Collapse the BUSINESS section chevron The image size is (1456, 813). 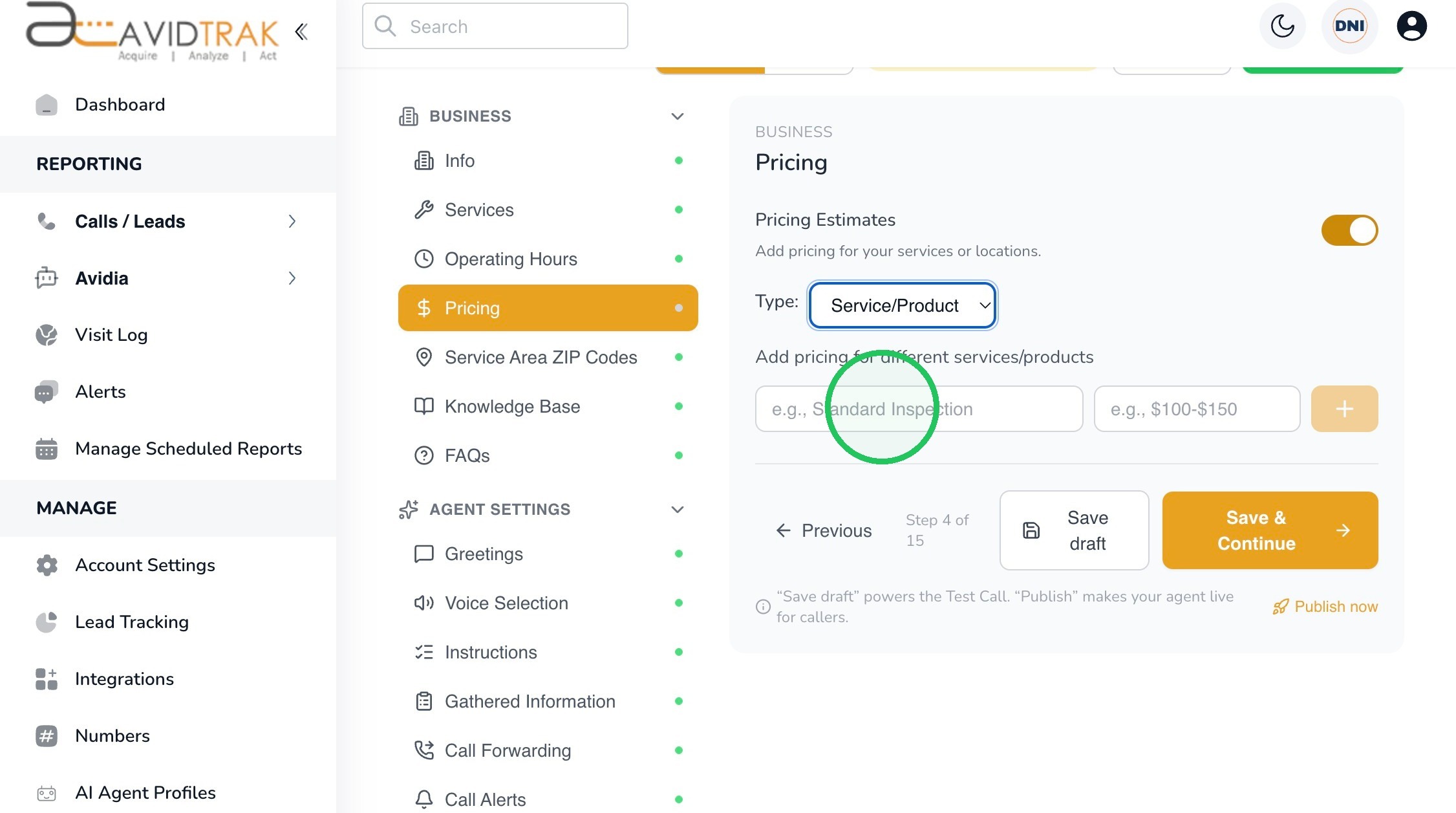[x=677, y=116]
